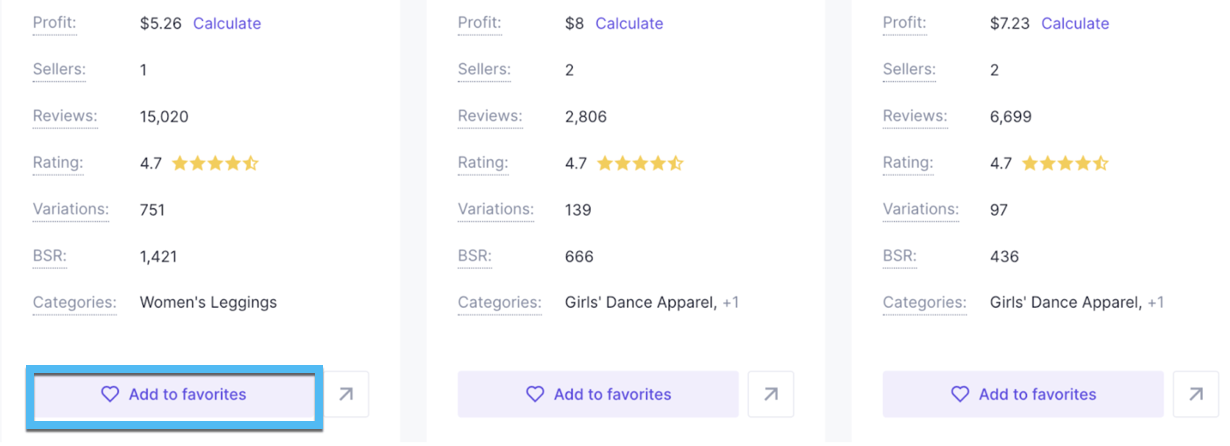Click Girls' Dance Apparel in the BSR 666 card
The height and width of the screenshot is (446, 1230).
(640, 302)
